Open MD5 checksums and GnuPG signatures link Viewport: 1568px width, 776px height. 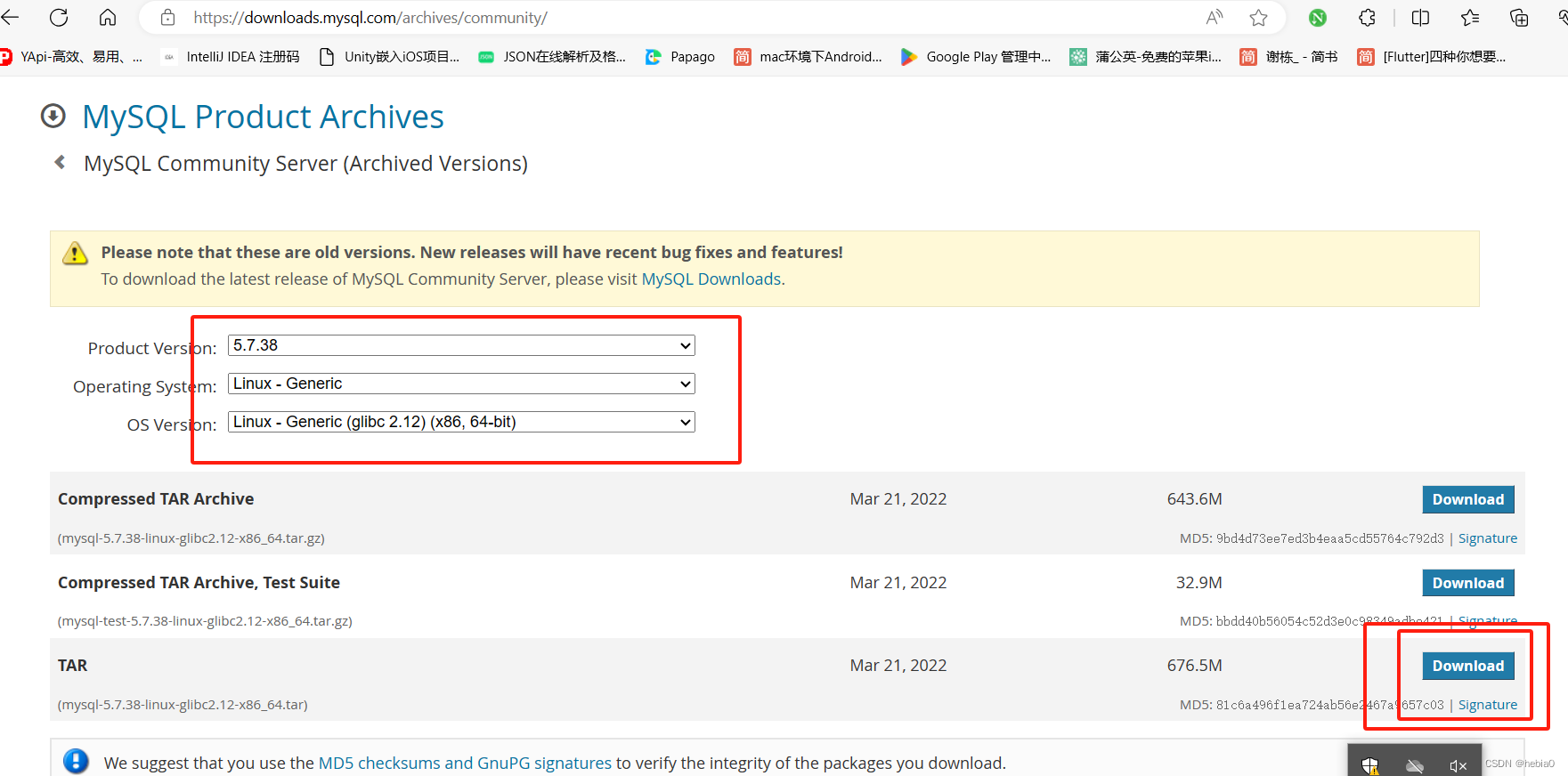(465, 763)
